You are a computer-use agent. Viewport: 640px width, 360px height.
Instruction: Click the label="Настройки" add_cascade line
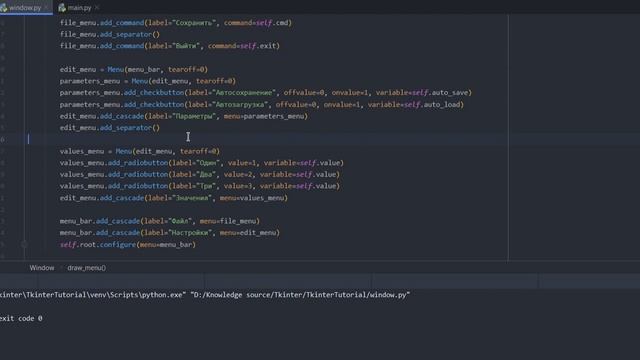[170, 233]
